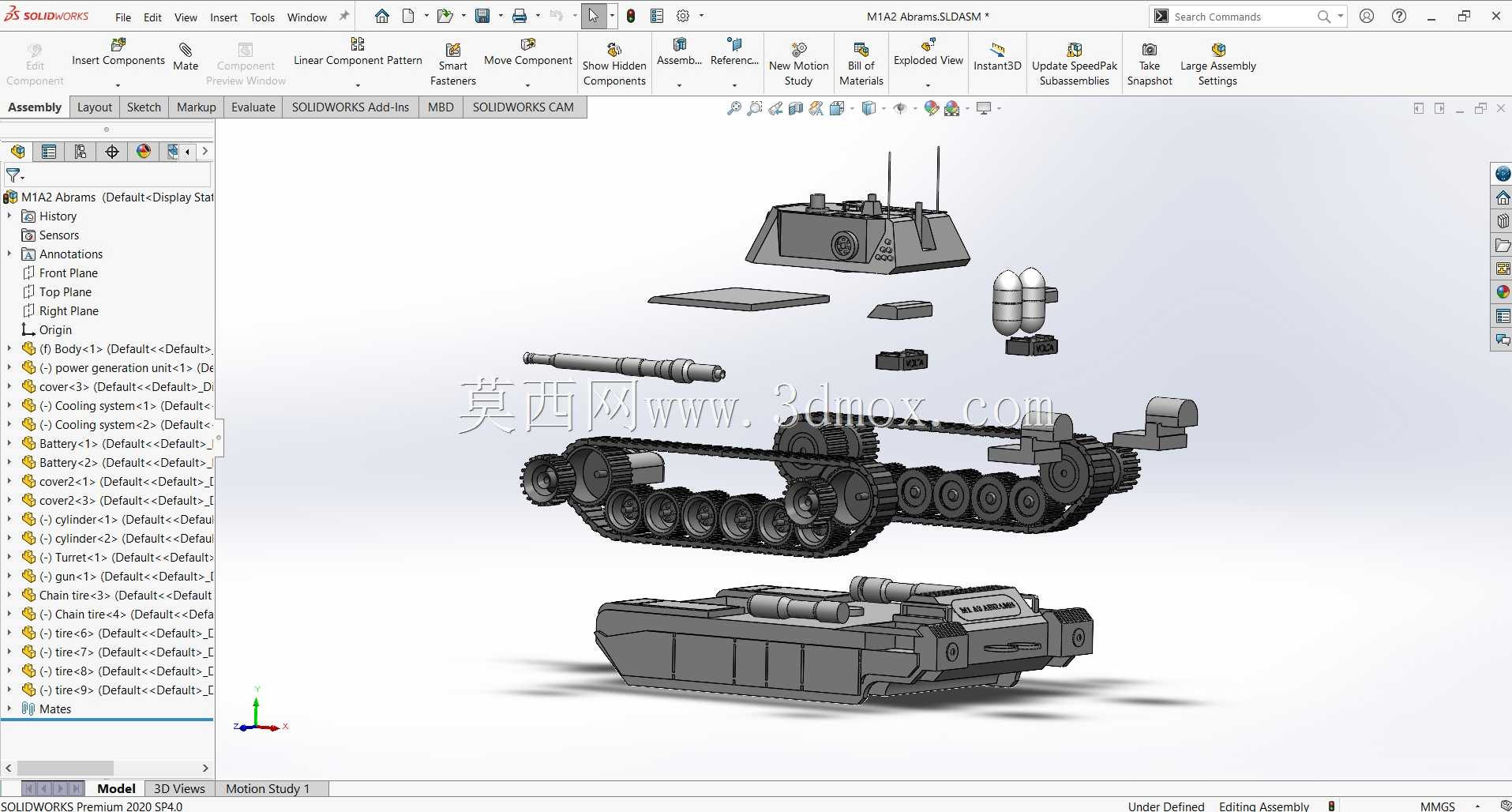Click the Insert Components tool
Image resolution: width=1512 pixels, height=812 pixels.
[118, 52]
